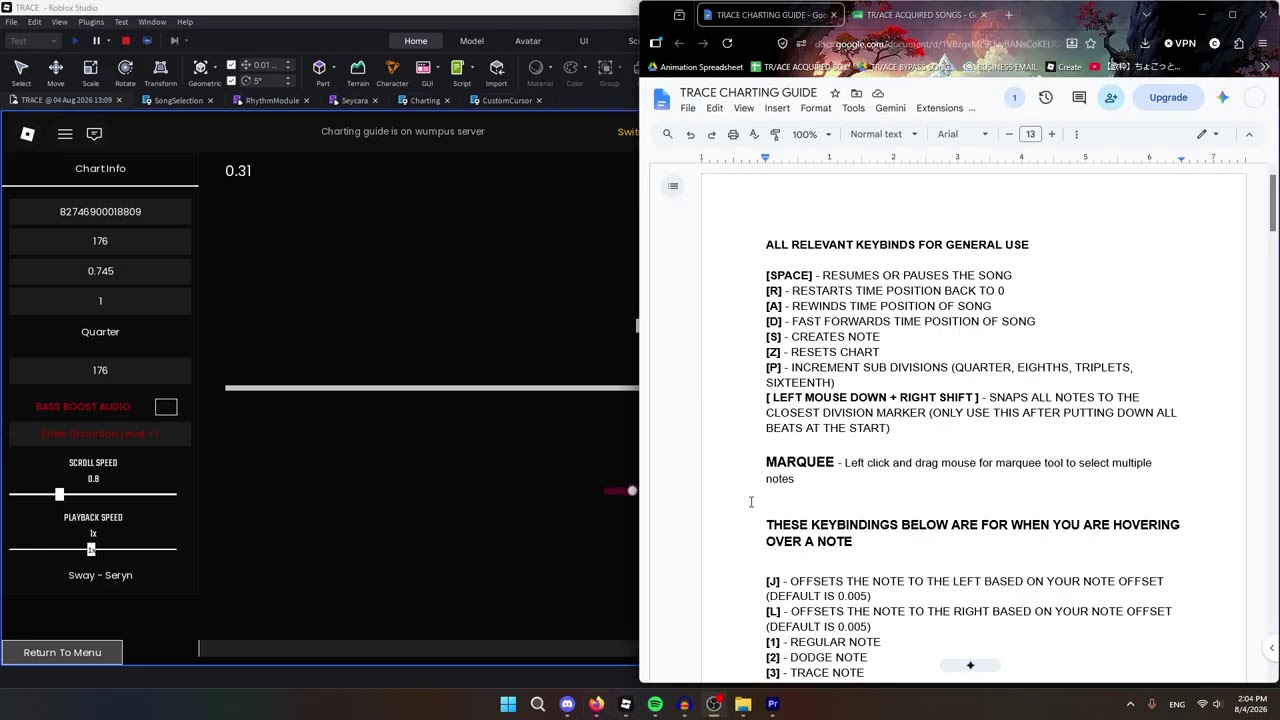1280x720 pixels.
Task: Open the Normal text style dropdown
Action: pyautogui.click(x=884, y=134)
